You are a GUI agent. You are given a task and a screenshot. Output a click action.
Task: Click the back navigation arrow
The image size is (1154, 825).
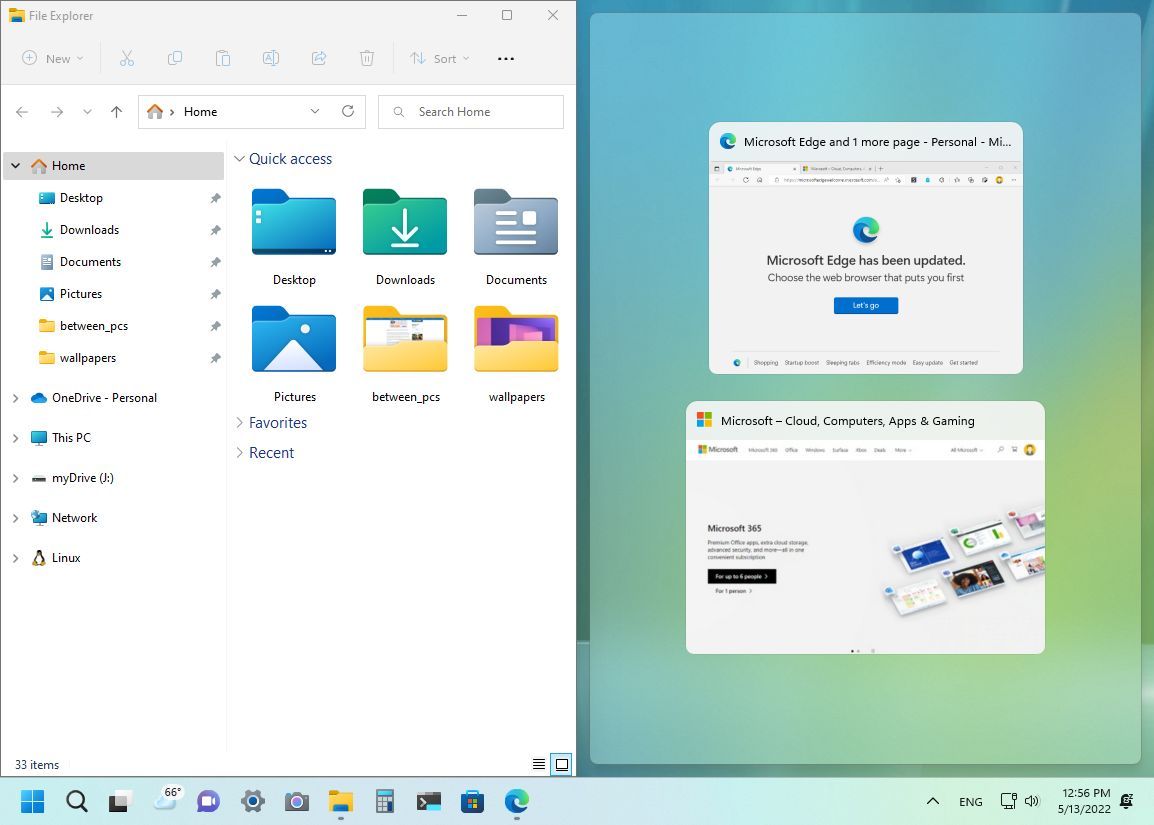pyautogui.click(x=22, y=111)
